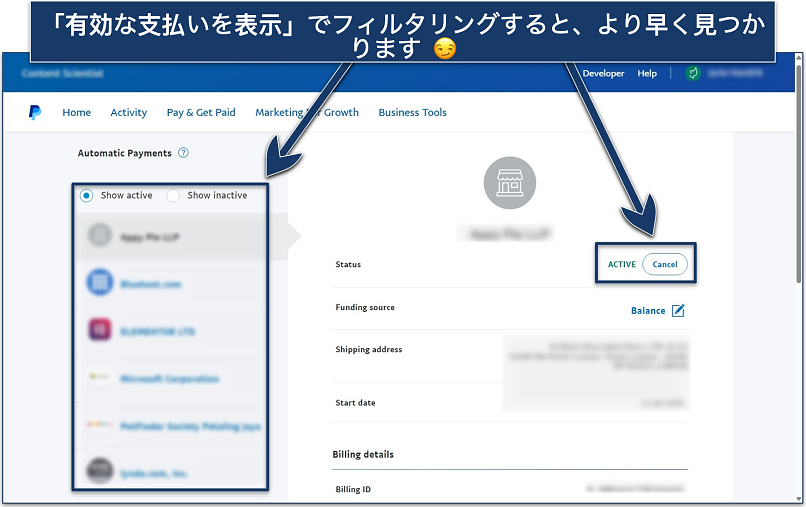The width and height of the screenshot is (806, 507).
Task: Open the Developer link in header
Action: click(603, 74)
